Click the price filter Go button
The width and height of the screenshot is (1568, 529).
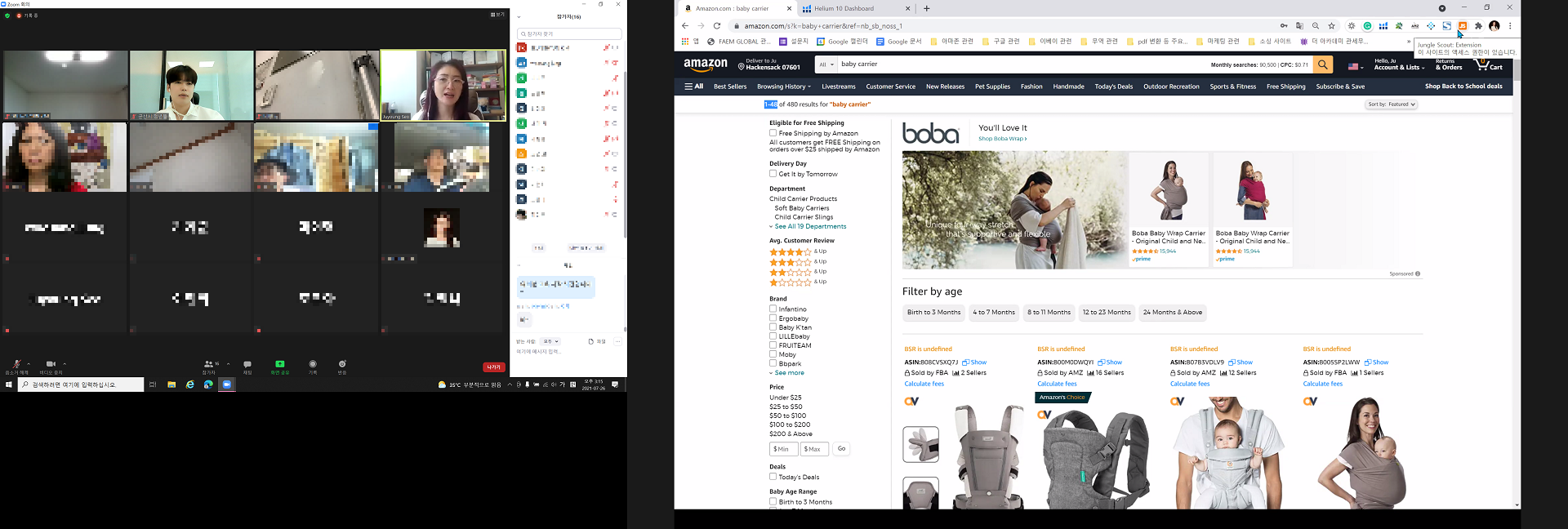click(x=841, y=449)
